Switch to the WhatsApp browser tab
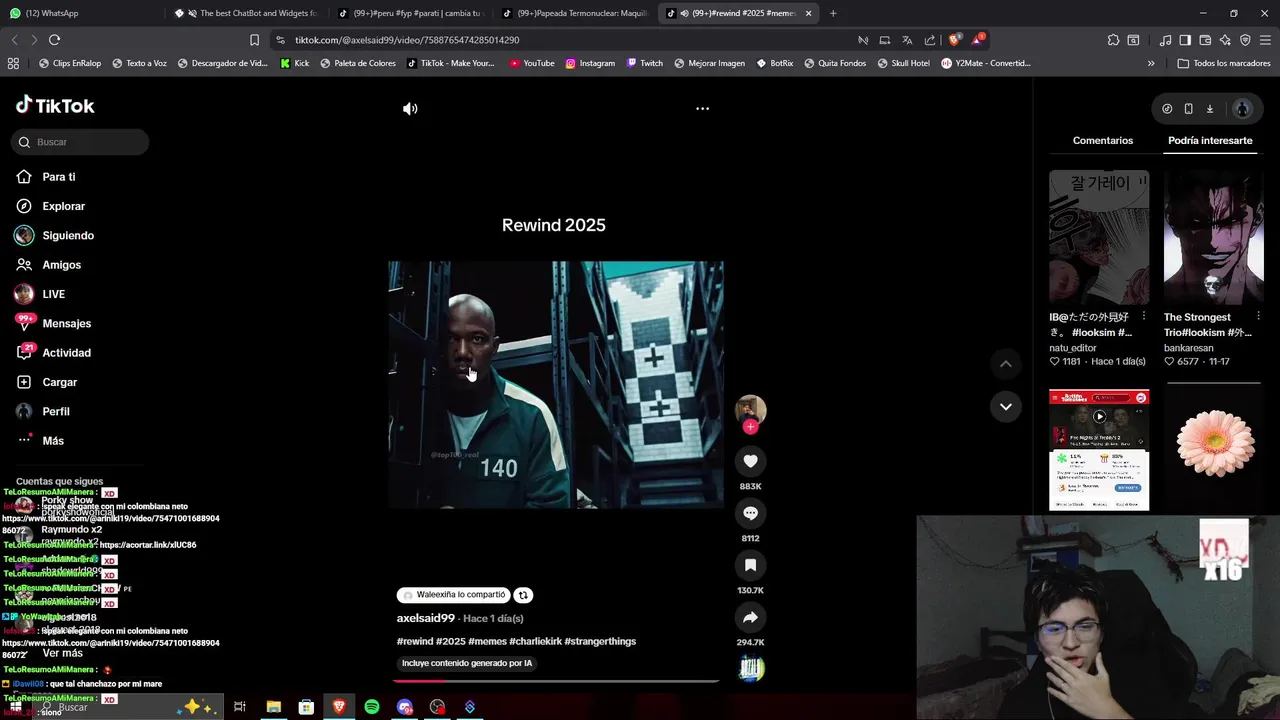This screenshot has height=720, width=1280. point(80,13)
